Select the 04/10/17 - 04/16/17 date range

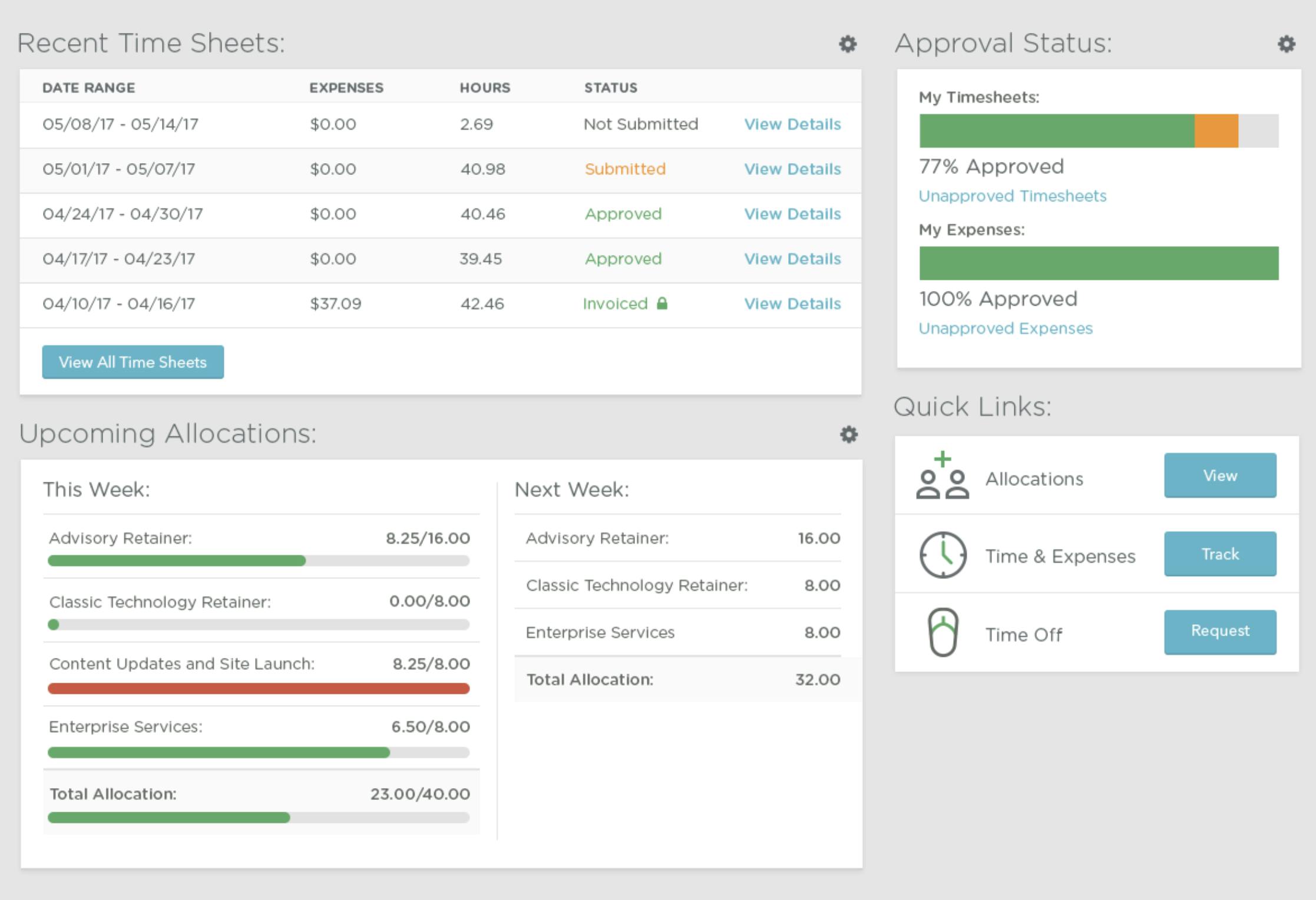[118, 303]
